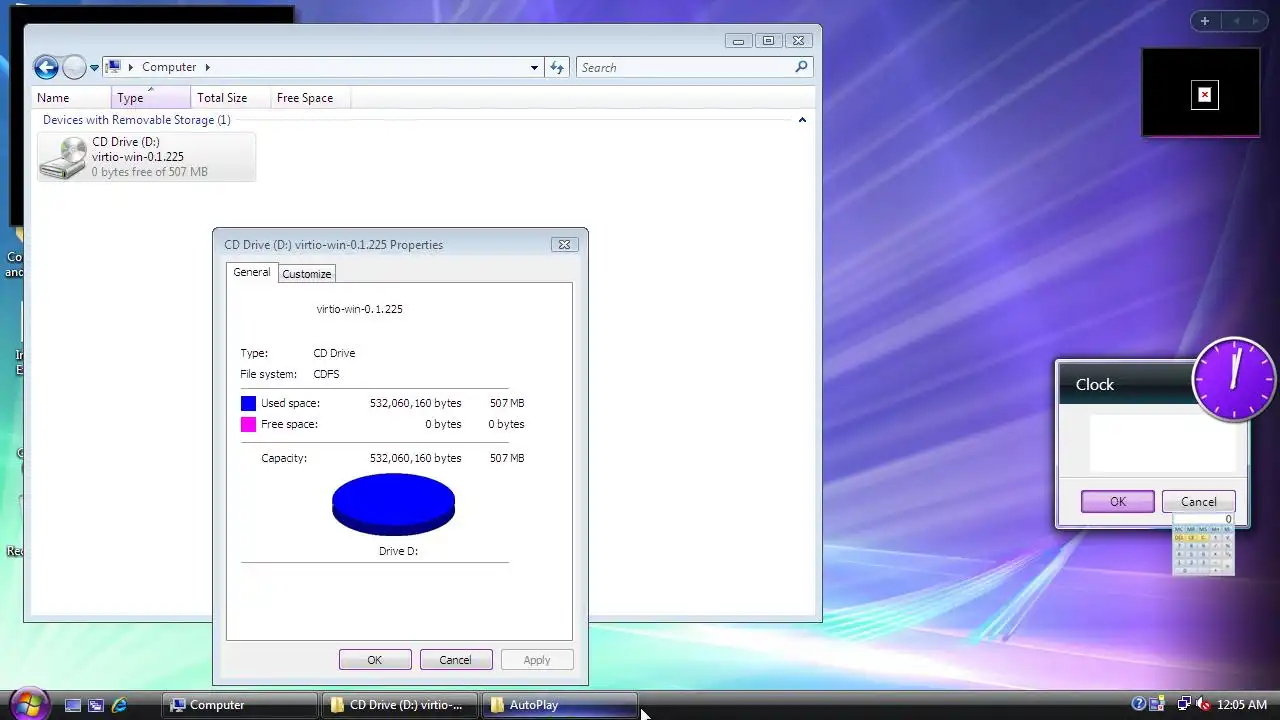Click the plus button to add gadgets
The image size is (1280, 720).
tap(1205, 21)
